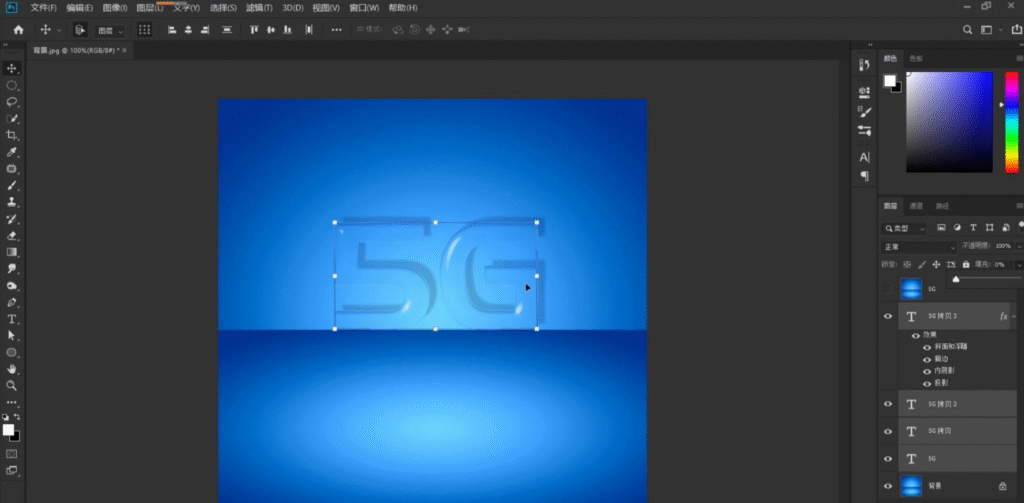Click the lock all icon in layers panel
The width and height of the screenshot is (1024, 503).
[965, 265]
